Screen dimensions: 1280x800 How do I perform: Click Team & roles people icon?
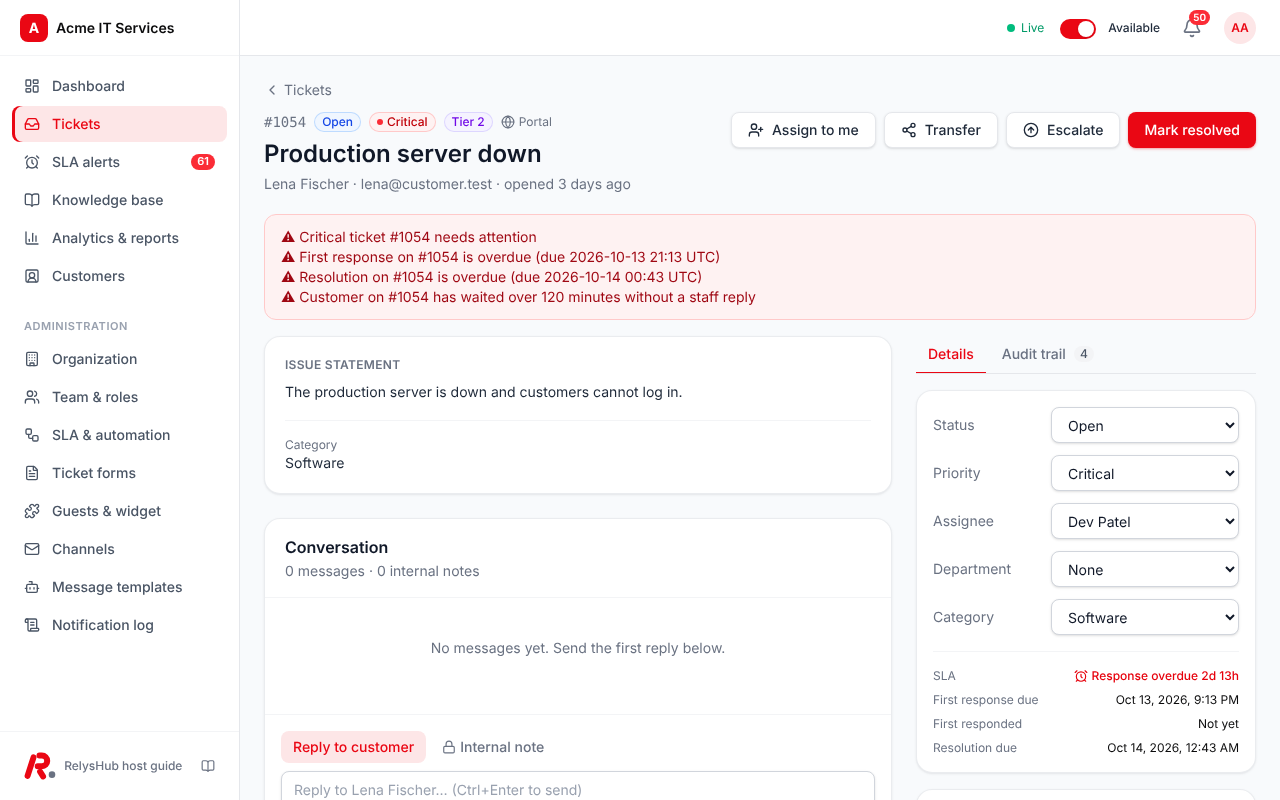tap(32, 397)
